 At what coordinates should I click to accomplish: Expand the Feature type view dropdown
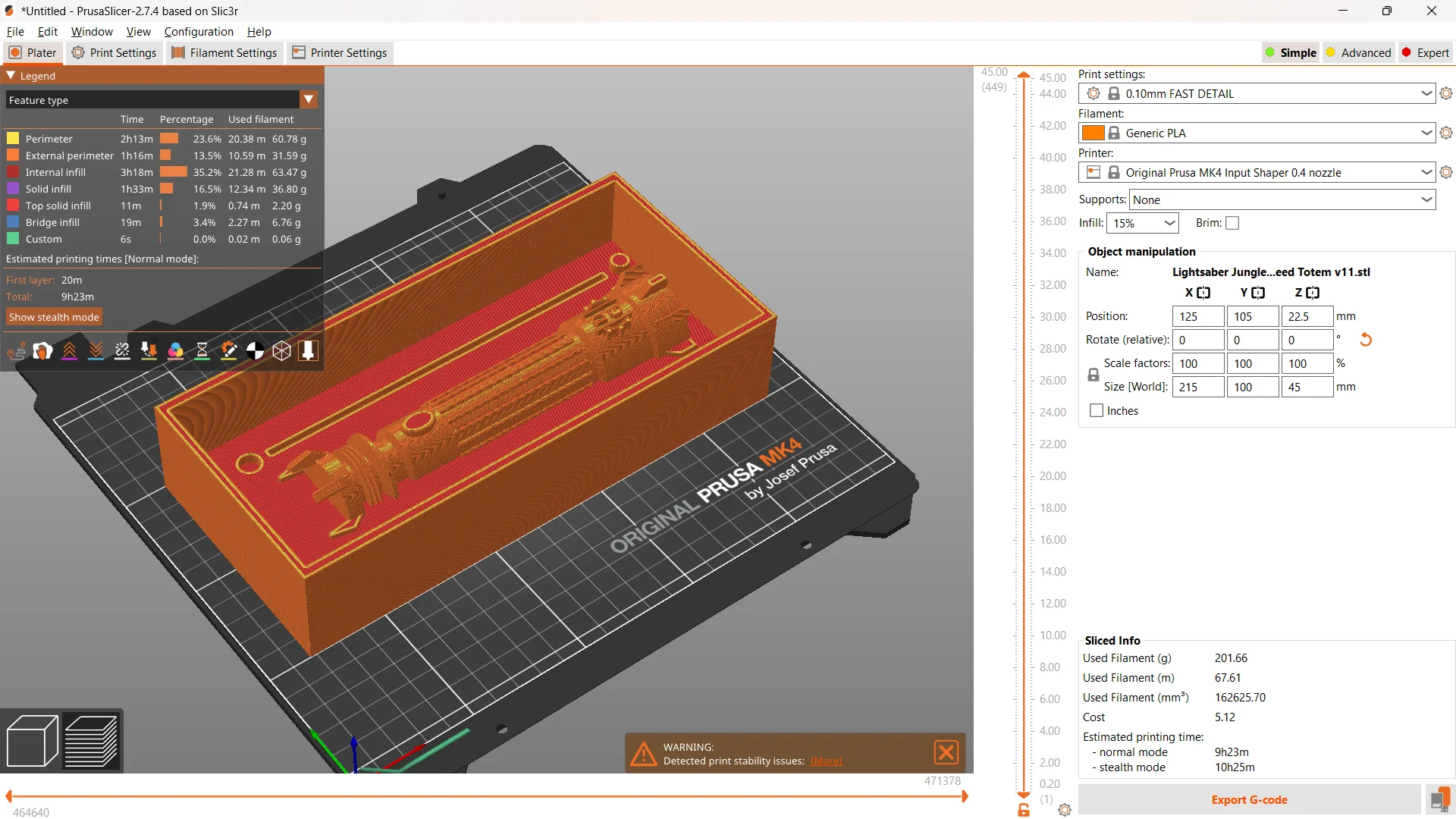309,99
